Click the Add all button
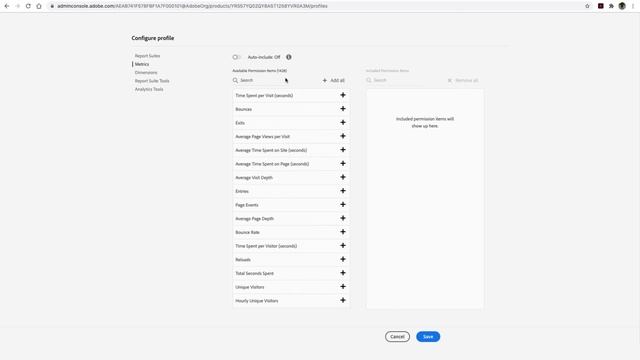640x360 pixels. 333,80
